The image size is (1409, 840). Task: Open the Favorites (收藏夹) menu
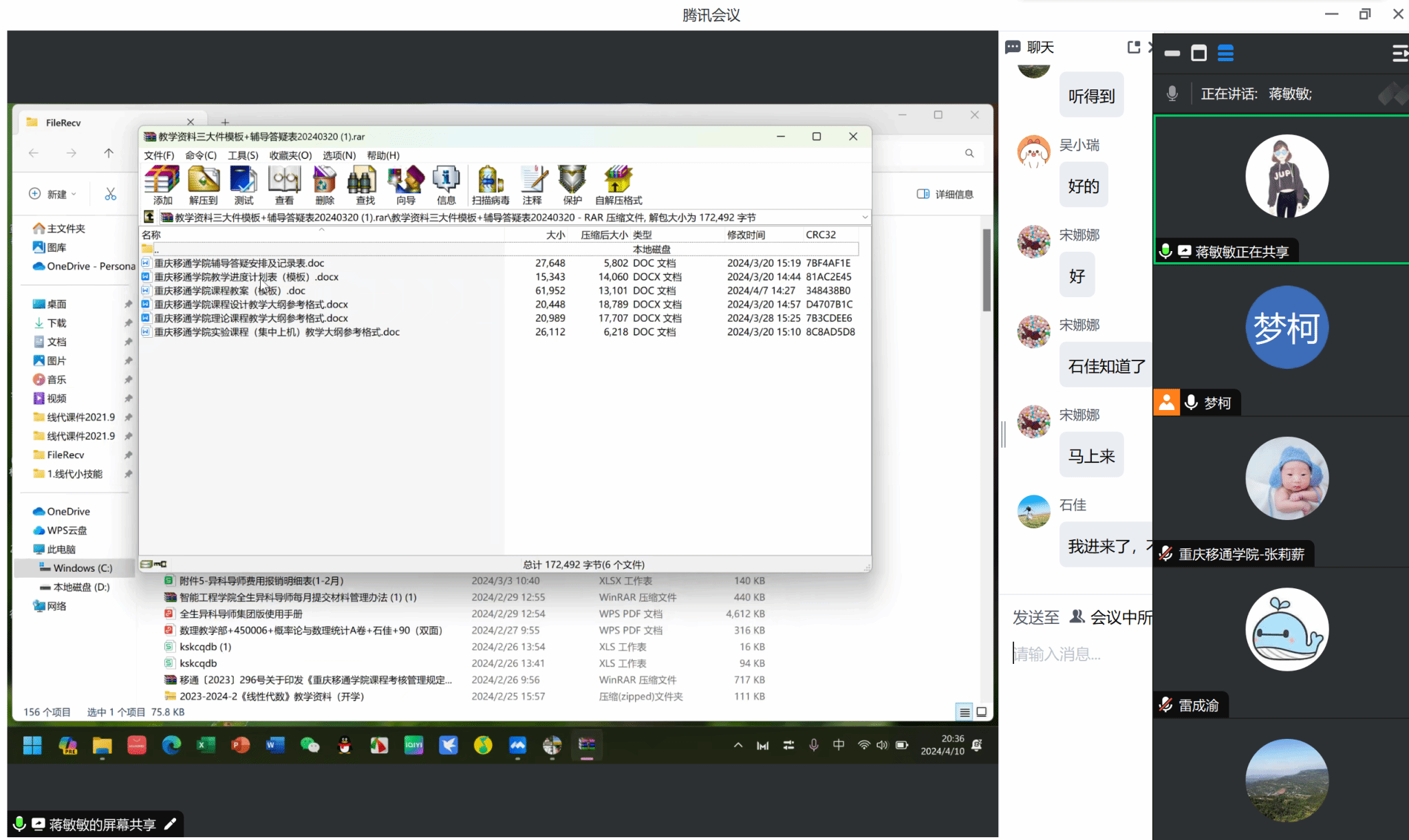tap(290, 155)
